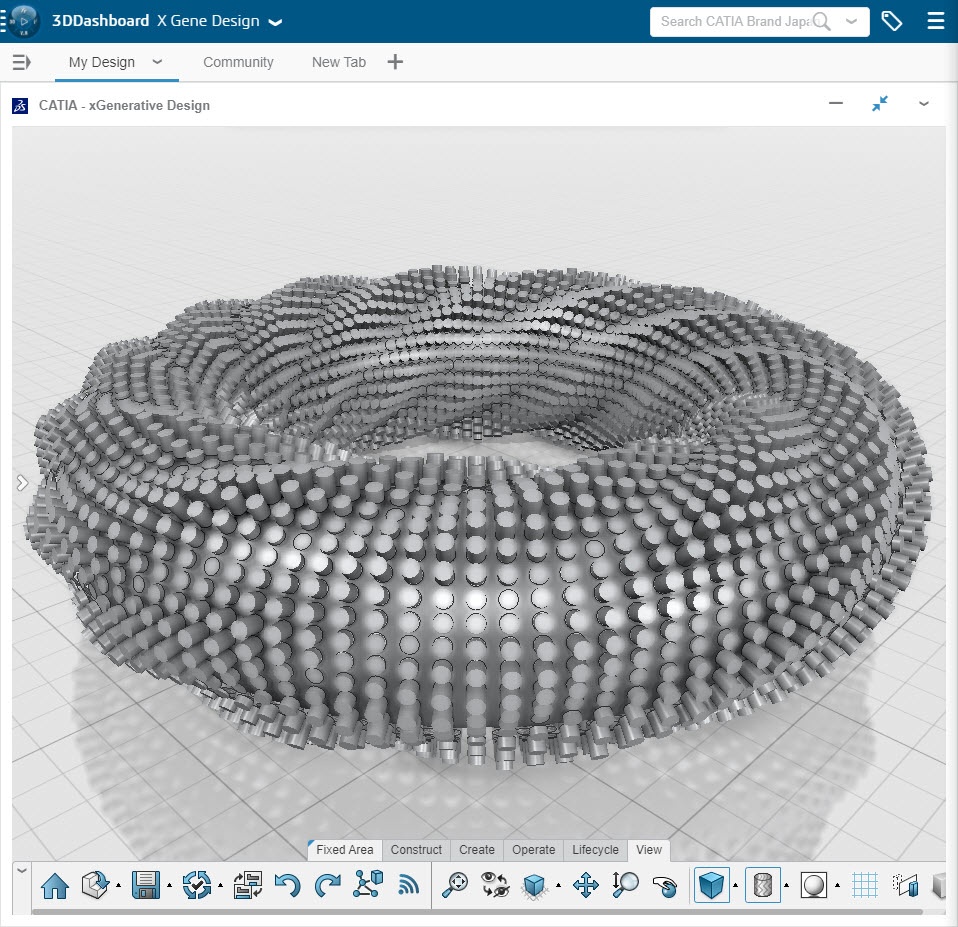The image size is (958, 927).
Task: Redo the last action
Action: [x=328, y=885]
